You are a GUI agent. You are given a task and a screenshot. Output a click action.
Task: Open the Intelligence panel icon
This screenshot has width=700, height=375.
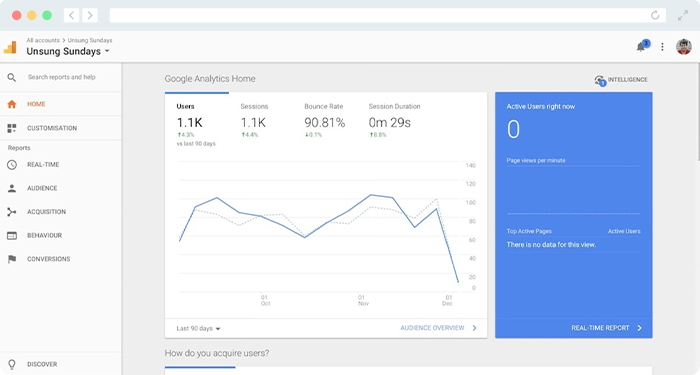[x=600, y=80]
